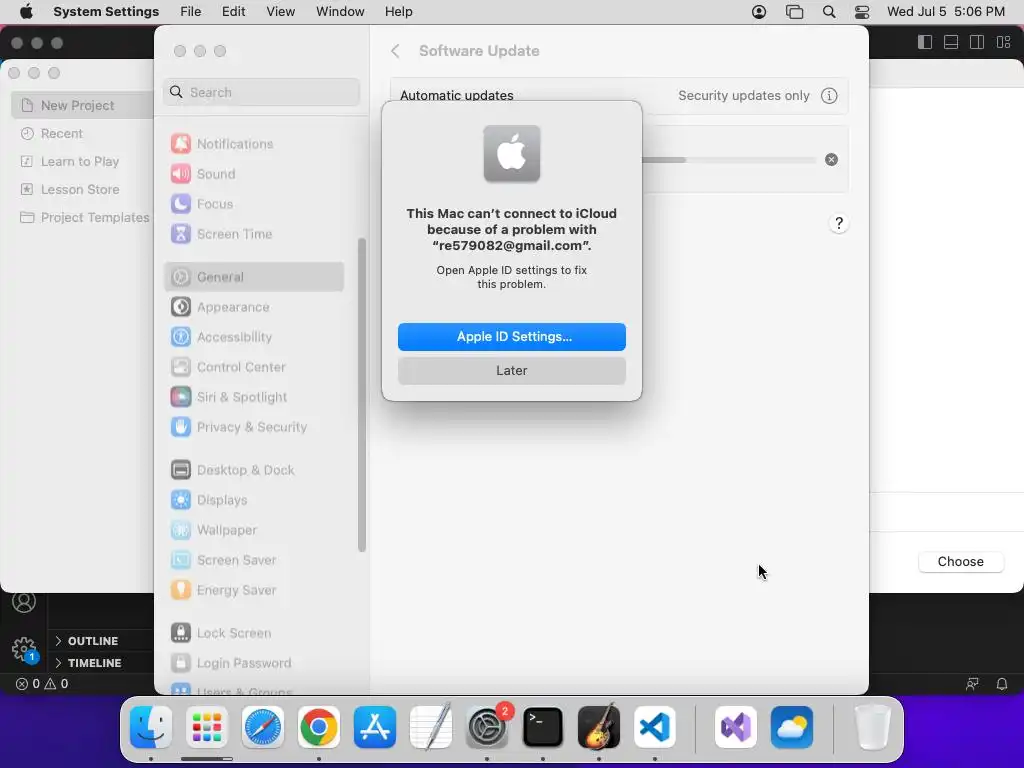Image resolution: width=1024 pixels, height=768 pixels.
Task: Click the update download progress bar
Action: [728, 160]
